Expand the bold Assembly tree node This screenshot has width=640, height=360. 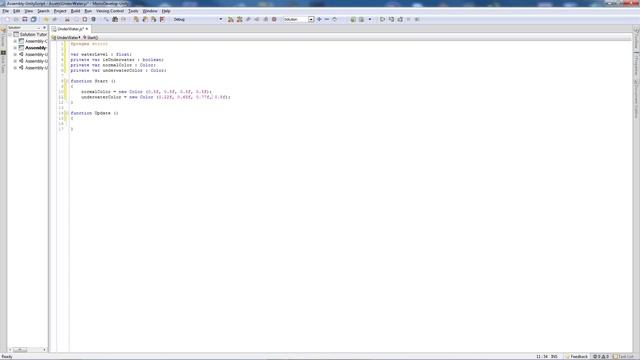(x=15, y=48)
